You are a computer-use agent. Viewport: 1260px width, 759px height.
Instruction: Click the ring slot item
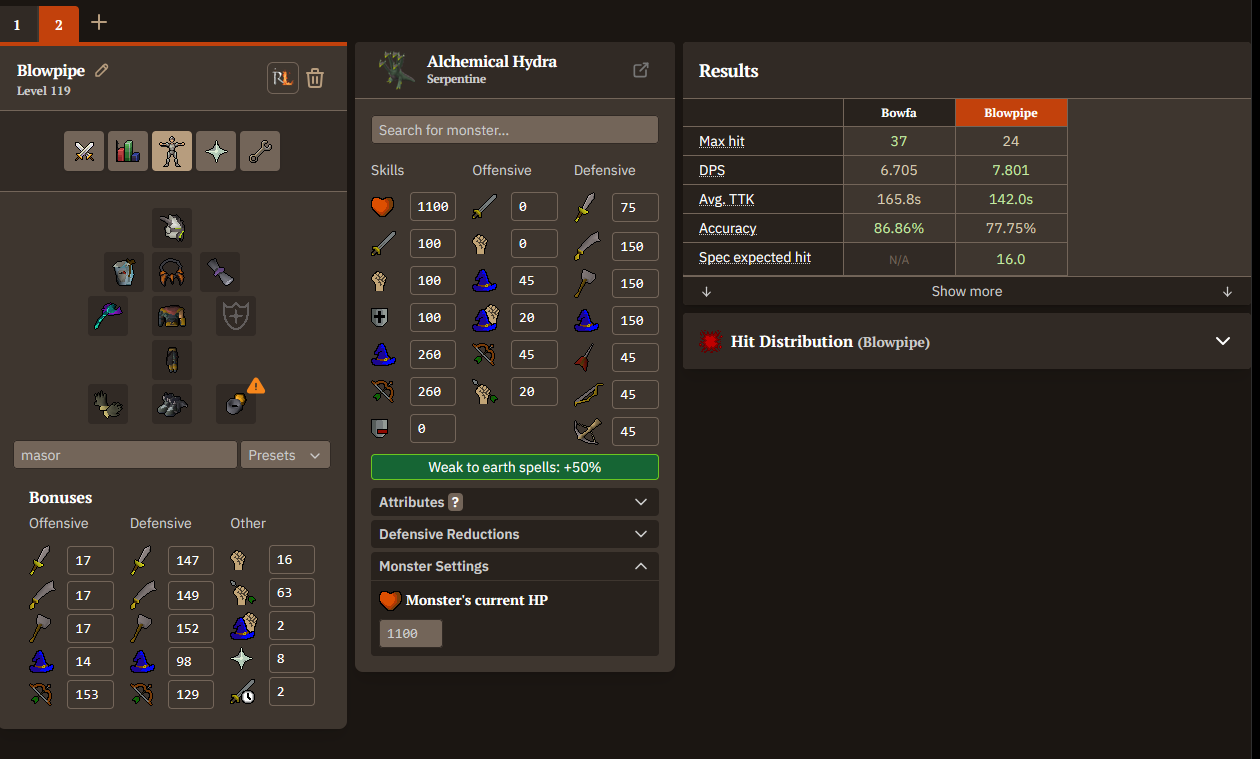tap(236, 404)
